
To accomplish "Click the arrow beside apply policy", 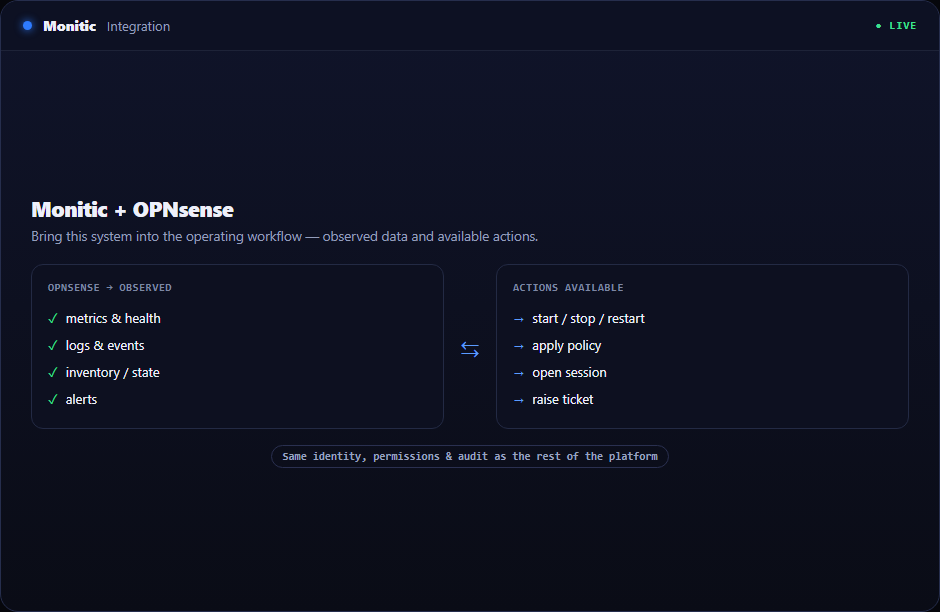I will 519,346.
